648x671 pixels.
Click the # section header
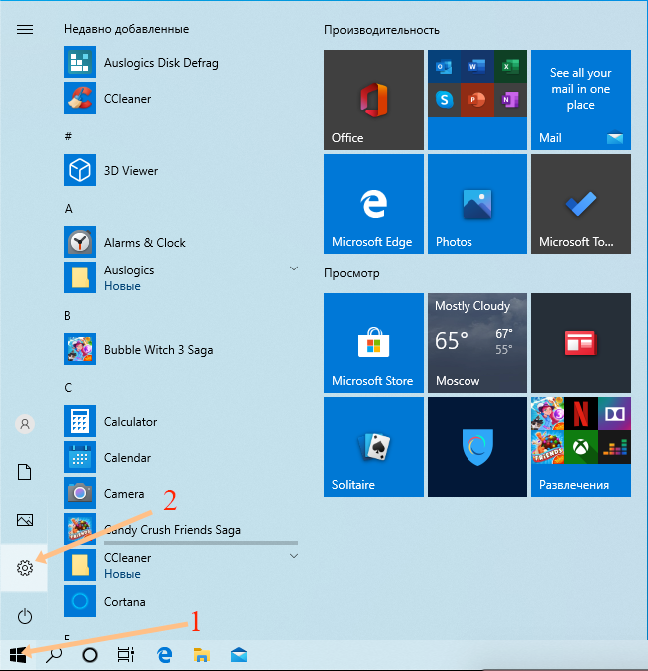click(x=68, y=137)
